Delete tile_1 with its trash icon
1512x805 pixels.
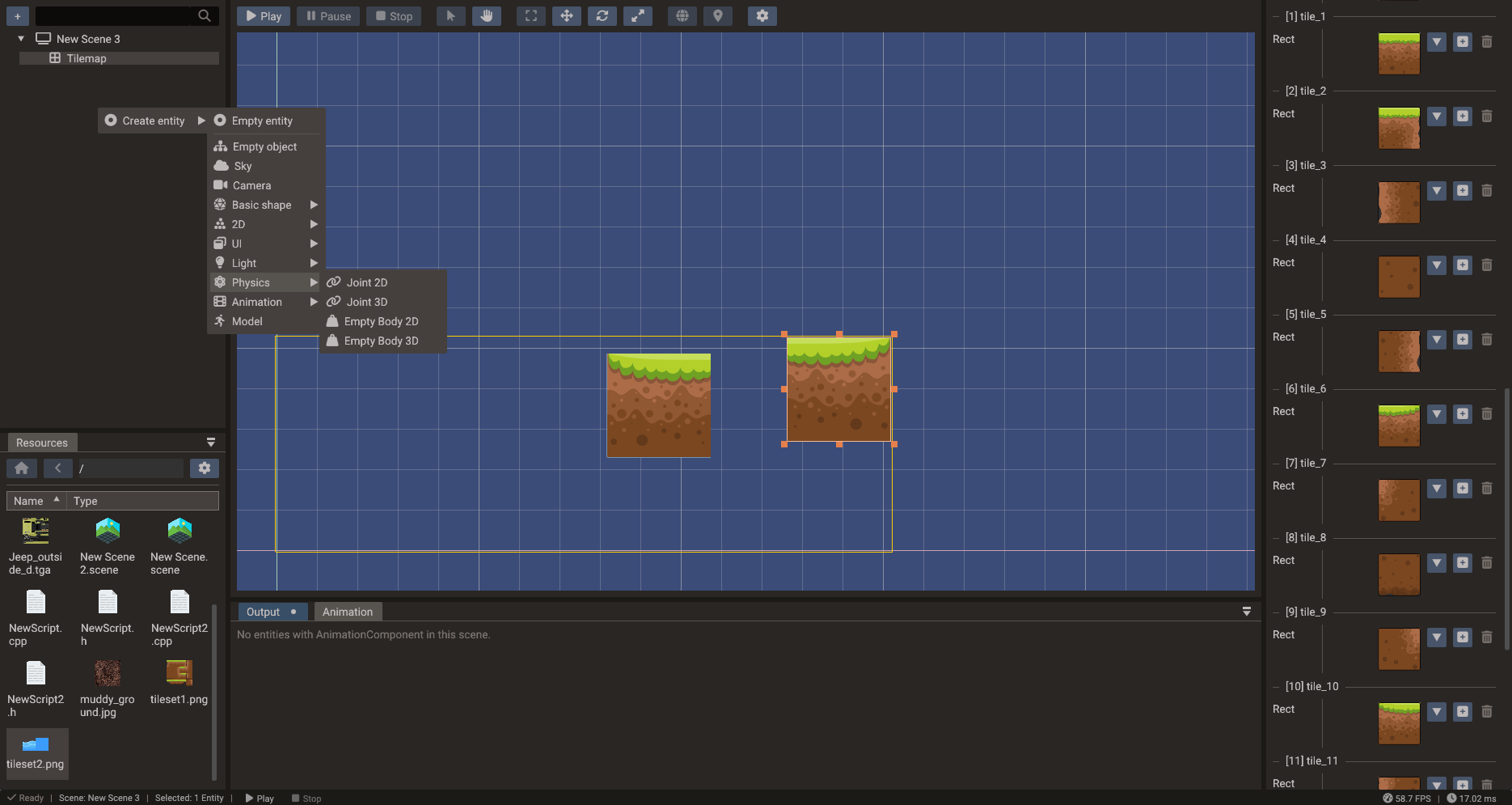[1487, 41]
